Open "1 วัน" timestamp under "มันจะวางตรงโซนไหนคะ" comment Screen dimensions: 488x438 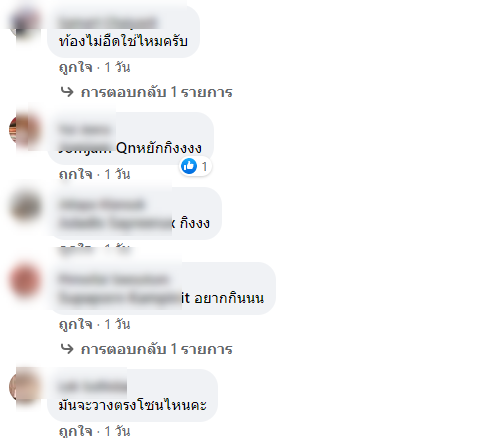pos(117,431)
